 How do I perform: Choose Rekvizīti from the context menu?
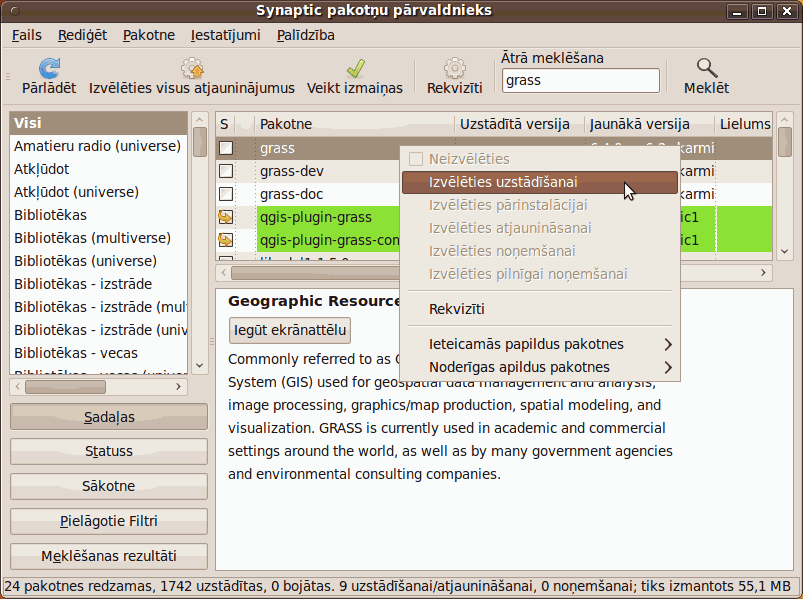pyautogui.click(x=541, y=309)
